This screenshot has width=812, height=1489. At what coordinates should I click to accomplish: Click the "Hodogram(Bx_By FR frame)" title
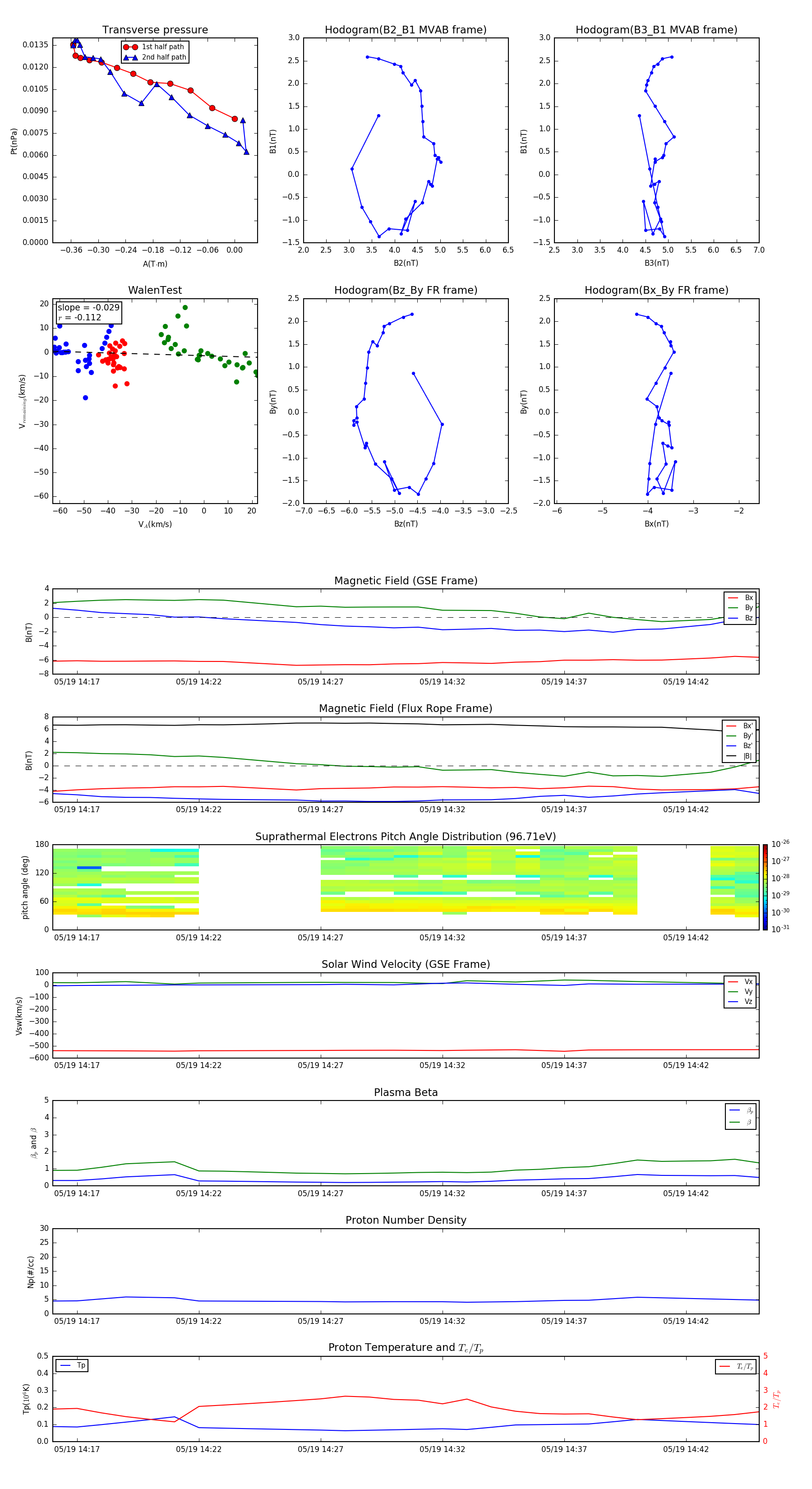(x=656, y=290)
